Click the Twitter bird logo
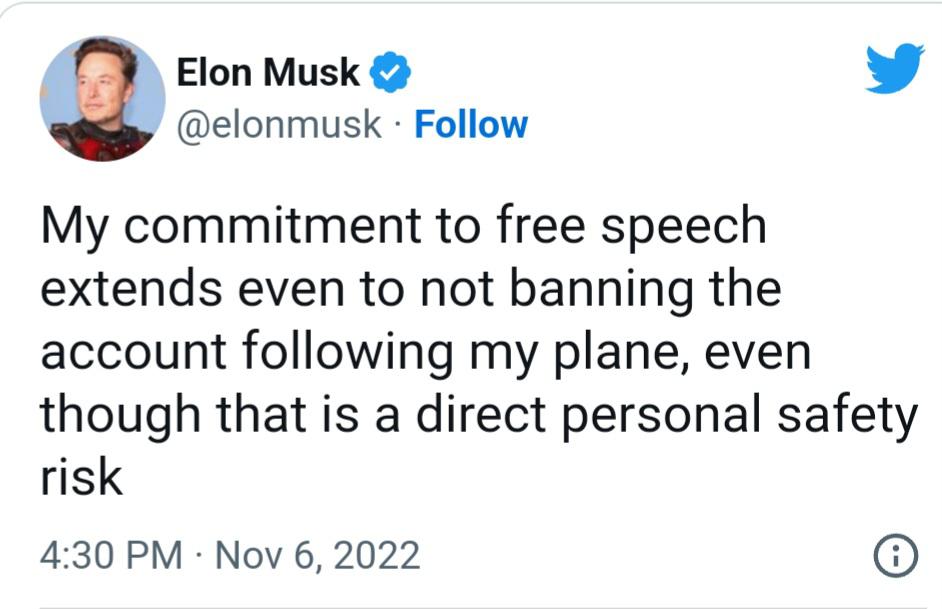The width and height of the screenshot is (942, 609). pyautogui.click(x=895, y=70)
